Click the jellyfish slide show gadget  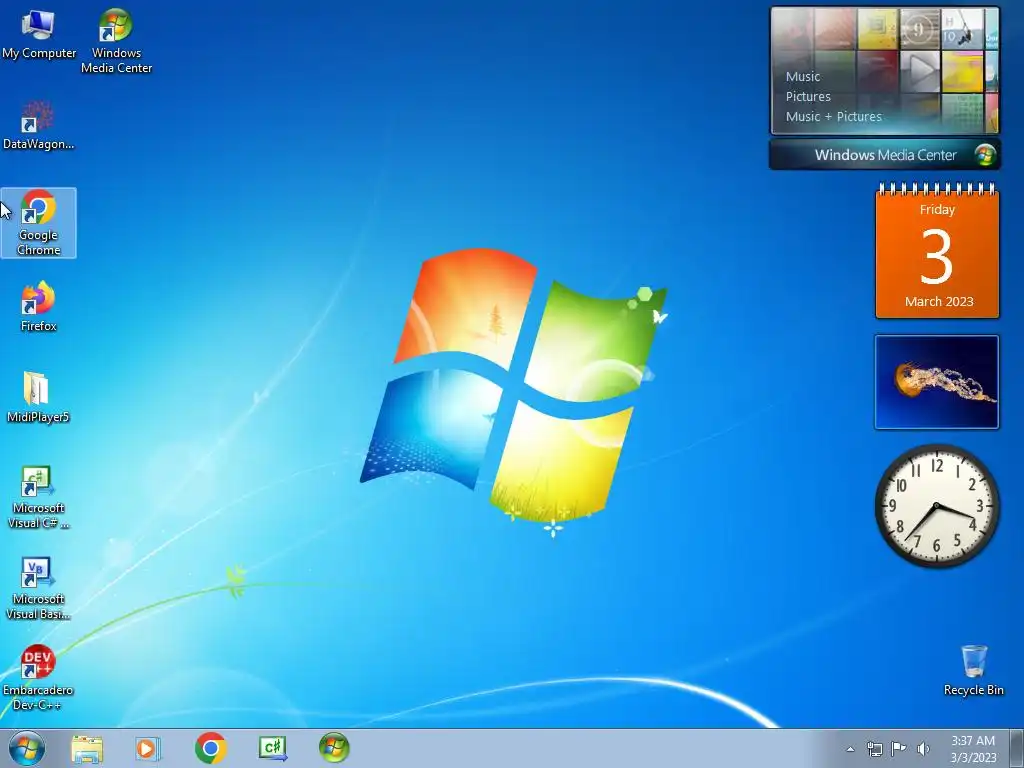tap(936, 382)
